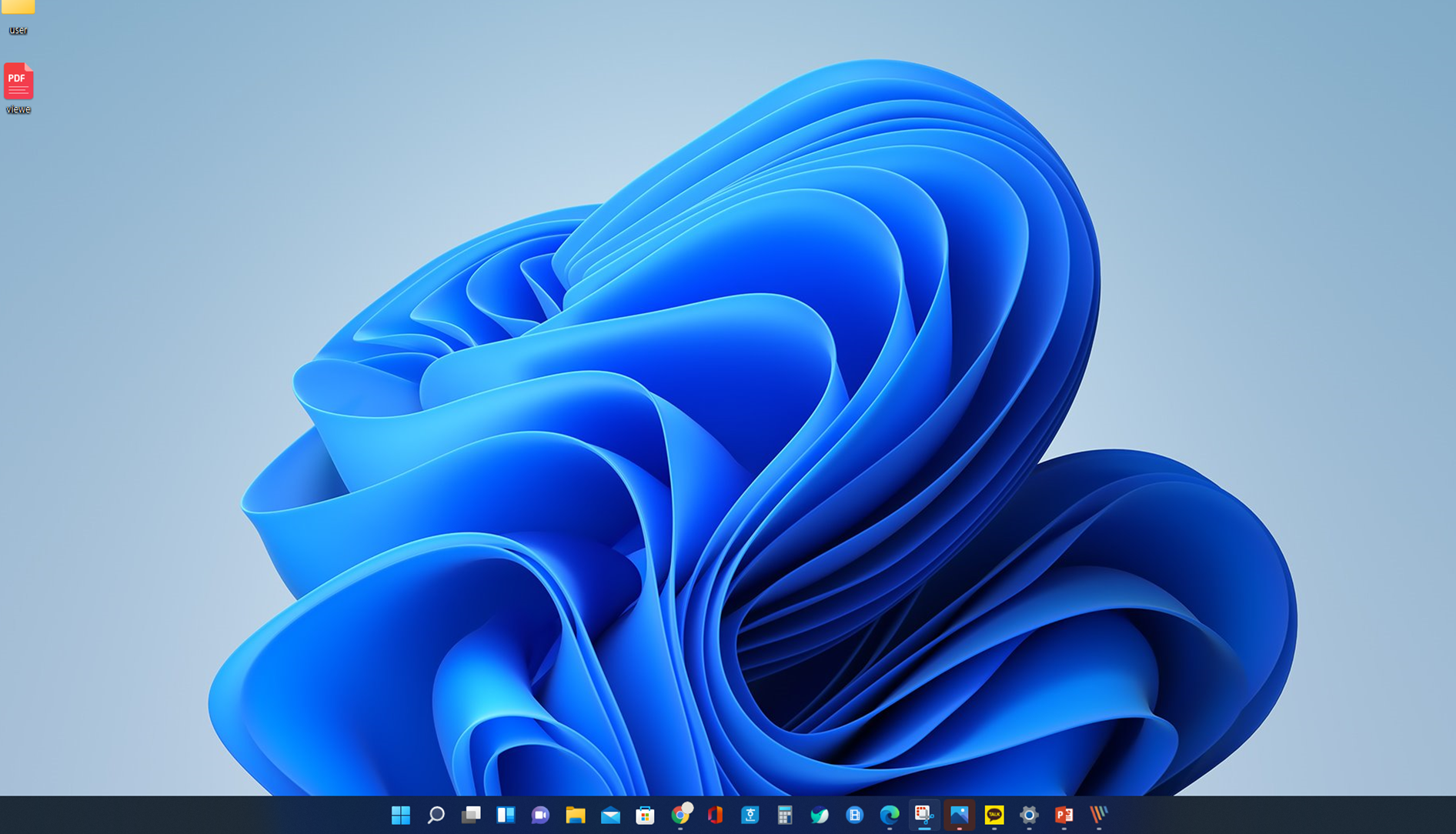Open the Windows Start menu
The image size is (1456, 834).
(x=401, y=815)
